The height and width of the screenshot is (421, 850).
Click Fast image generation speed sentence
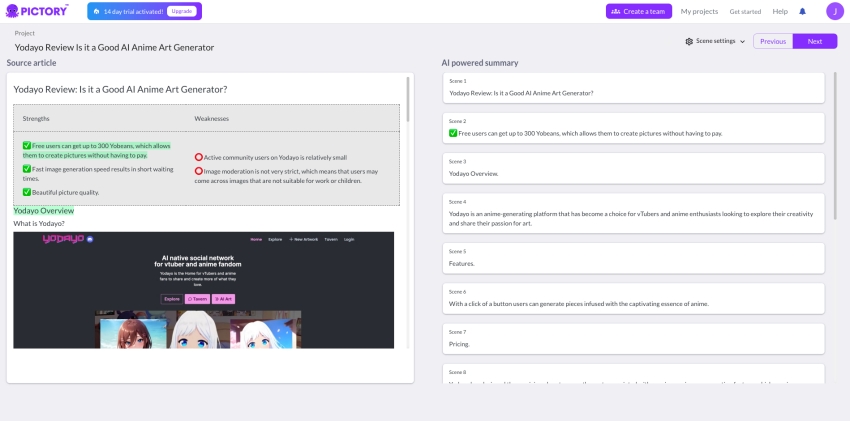(x=98, y=173)
